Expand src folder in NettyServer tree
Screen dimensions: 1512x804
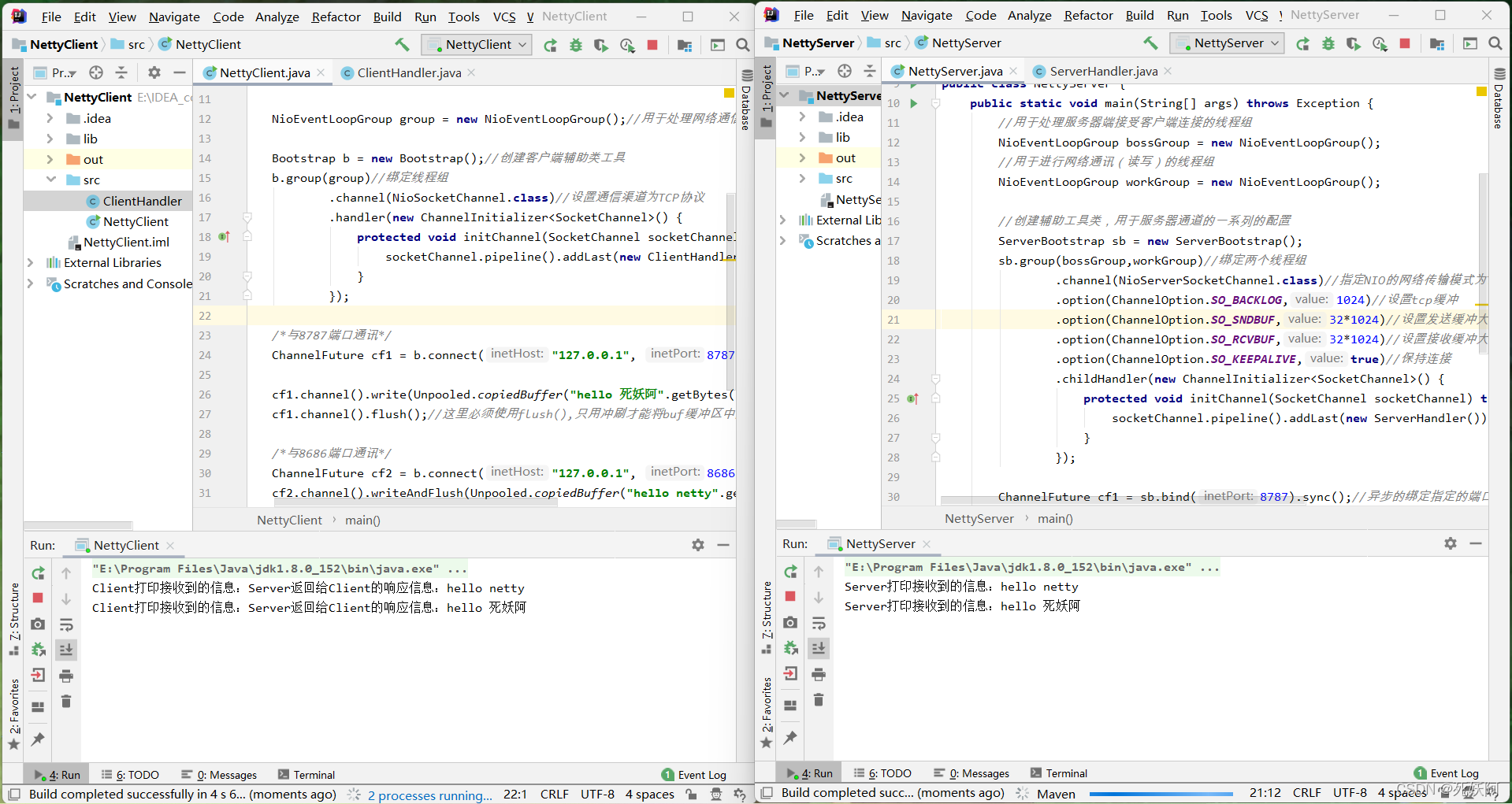[x=802, y=178]
